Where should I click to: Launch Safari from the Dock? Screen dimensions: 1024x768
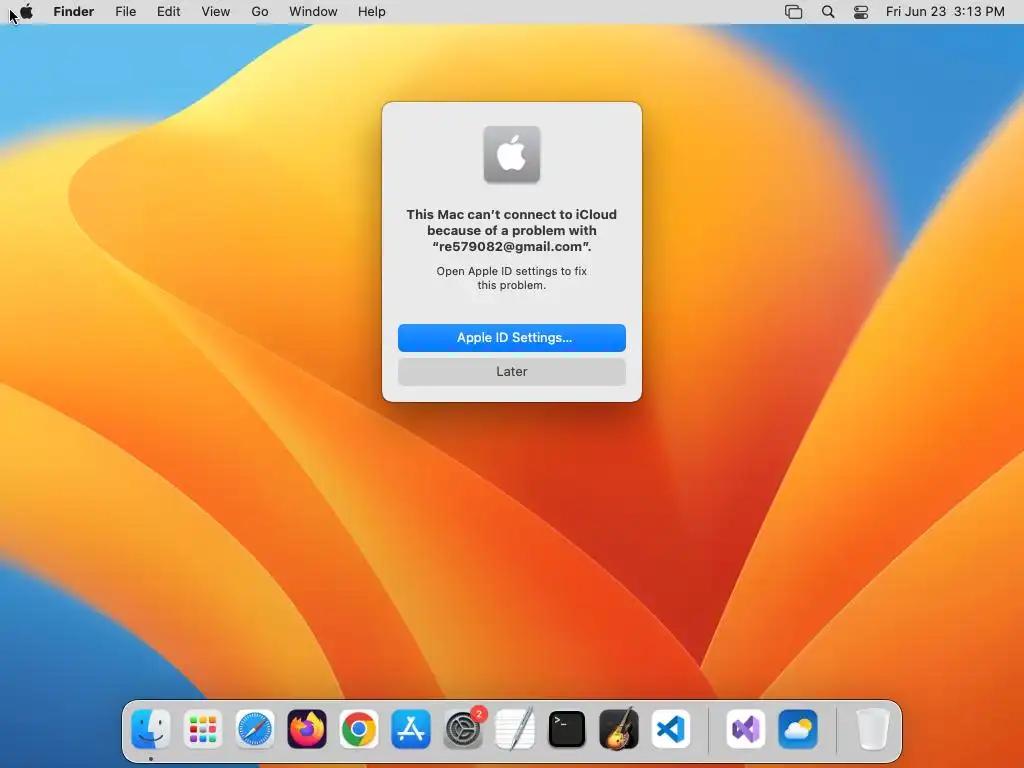click(x=255, y=729)
